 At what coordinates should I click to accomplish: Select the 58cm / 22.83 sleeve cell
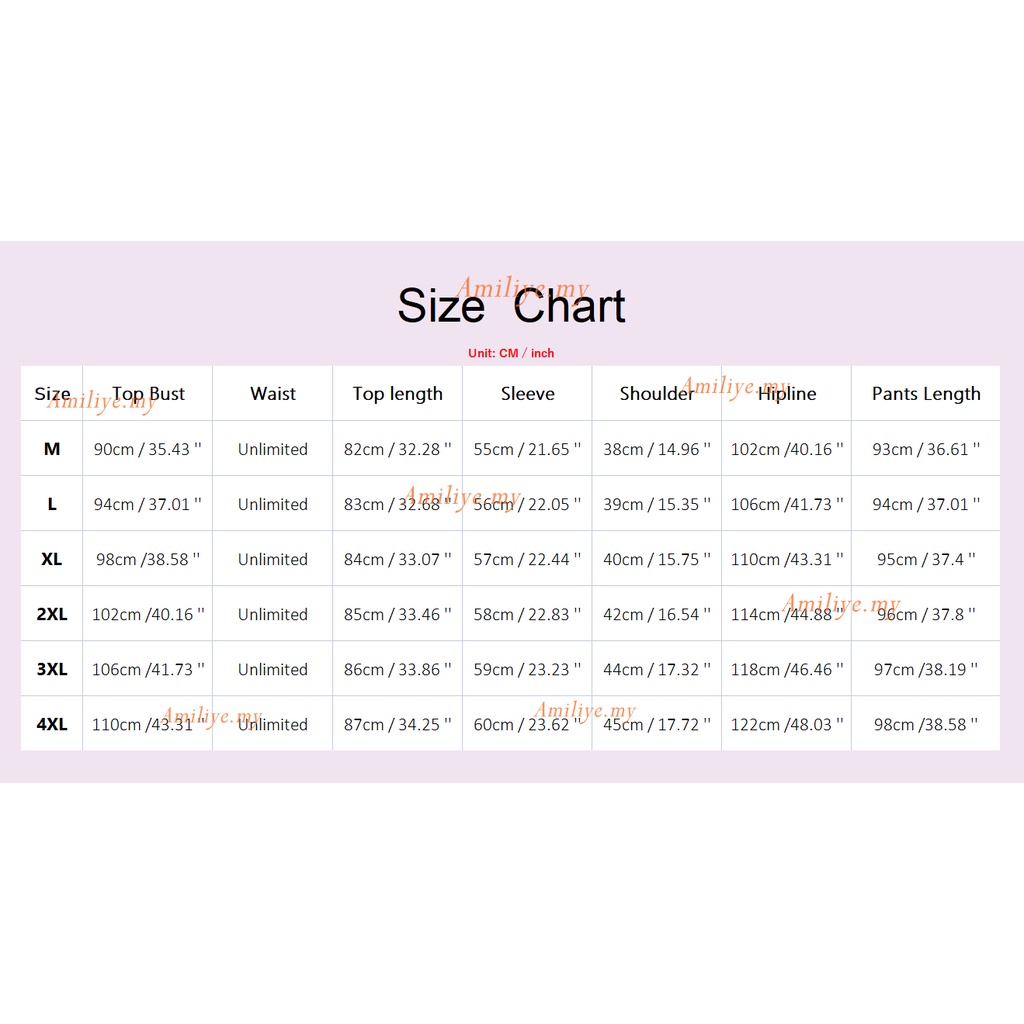pyautogui.click(x=527, y=615)
